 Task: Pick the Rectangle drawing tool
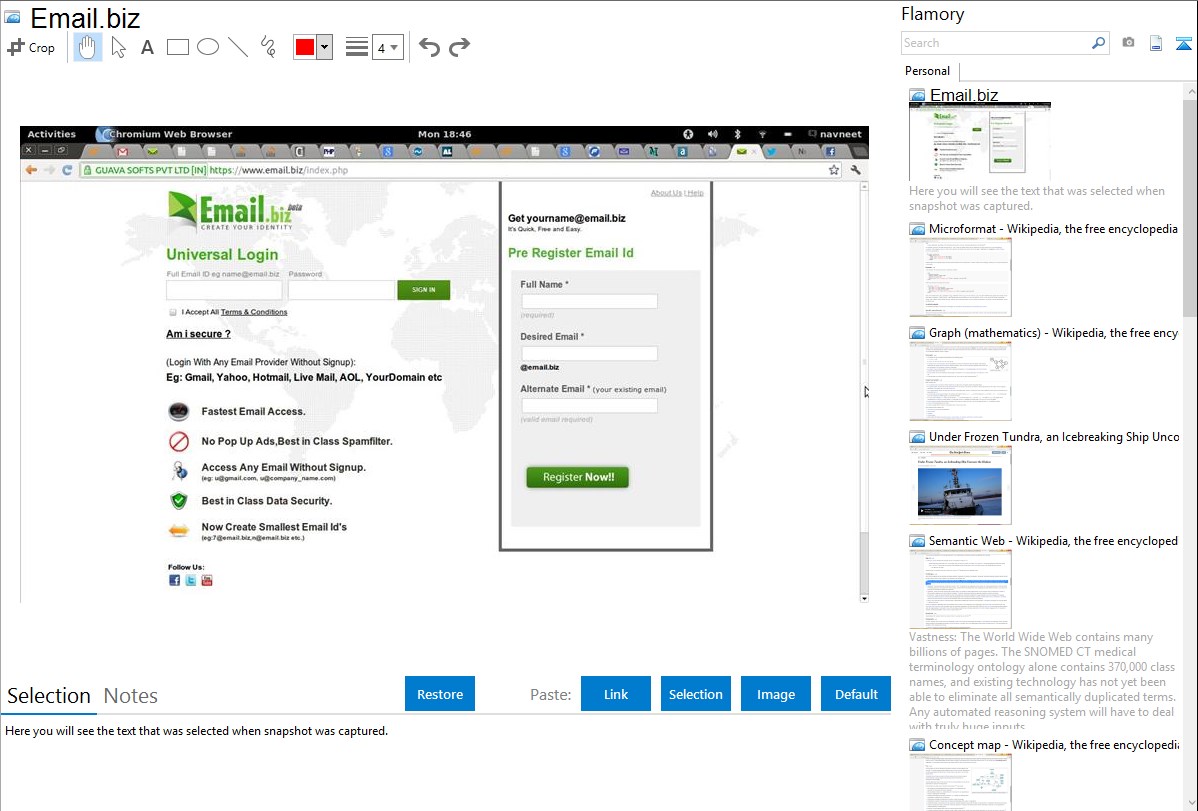click(x=177, y=47)
